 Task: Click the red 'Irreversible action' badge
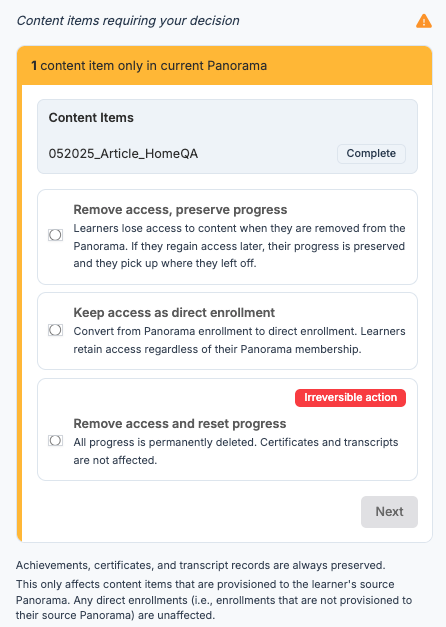coord(350,398)
